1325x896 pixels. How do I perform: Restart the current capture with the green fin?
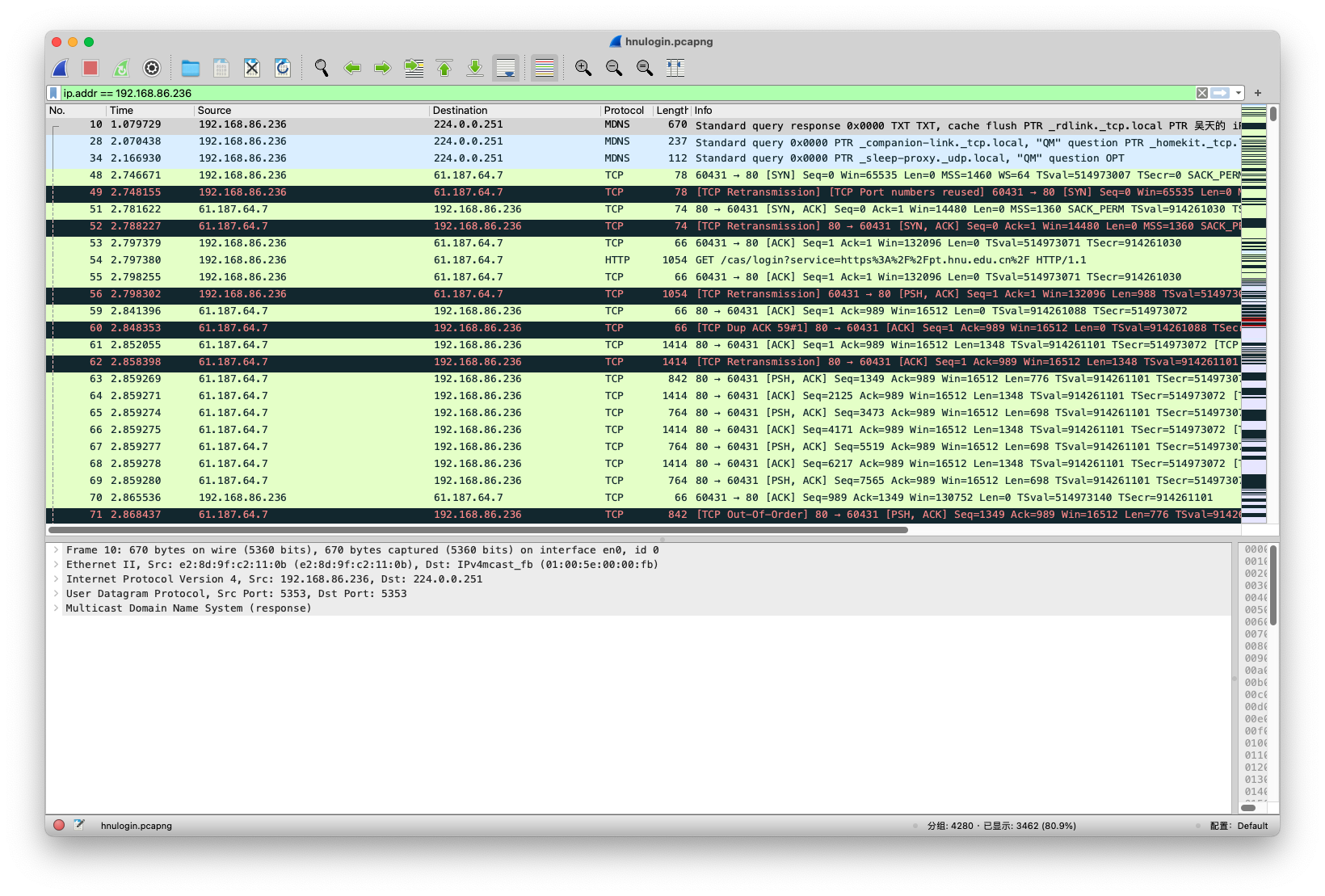[x=121, y=68]
